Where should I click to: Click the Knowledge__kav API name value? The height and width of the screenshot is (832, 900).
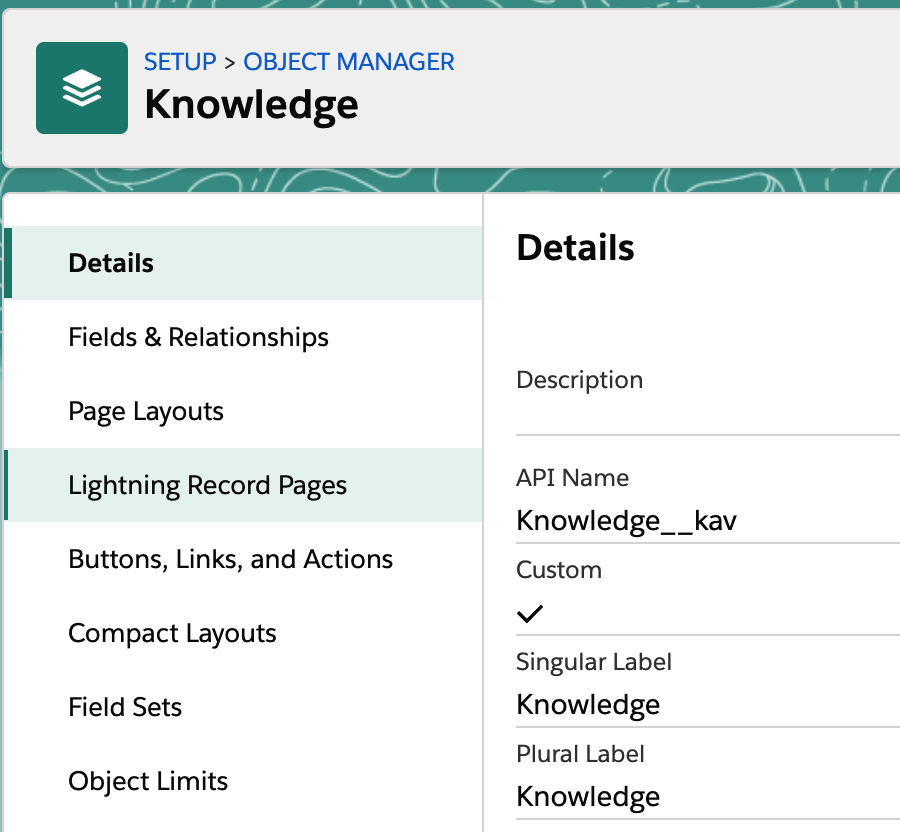[x=626, y=521]
